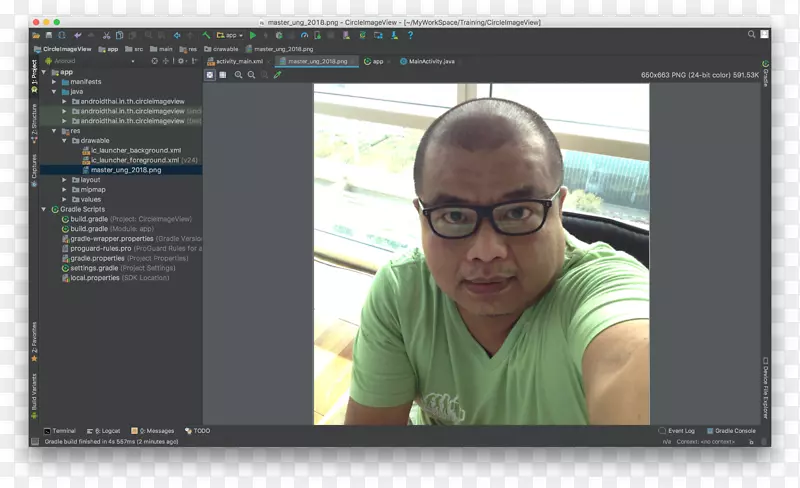This screenshot has width=800, height=488.
Task: Select ic_launcher_background.xml in the tree
Action: [x=132, y=150]
